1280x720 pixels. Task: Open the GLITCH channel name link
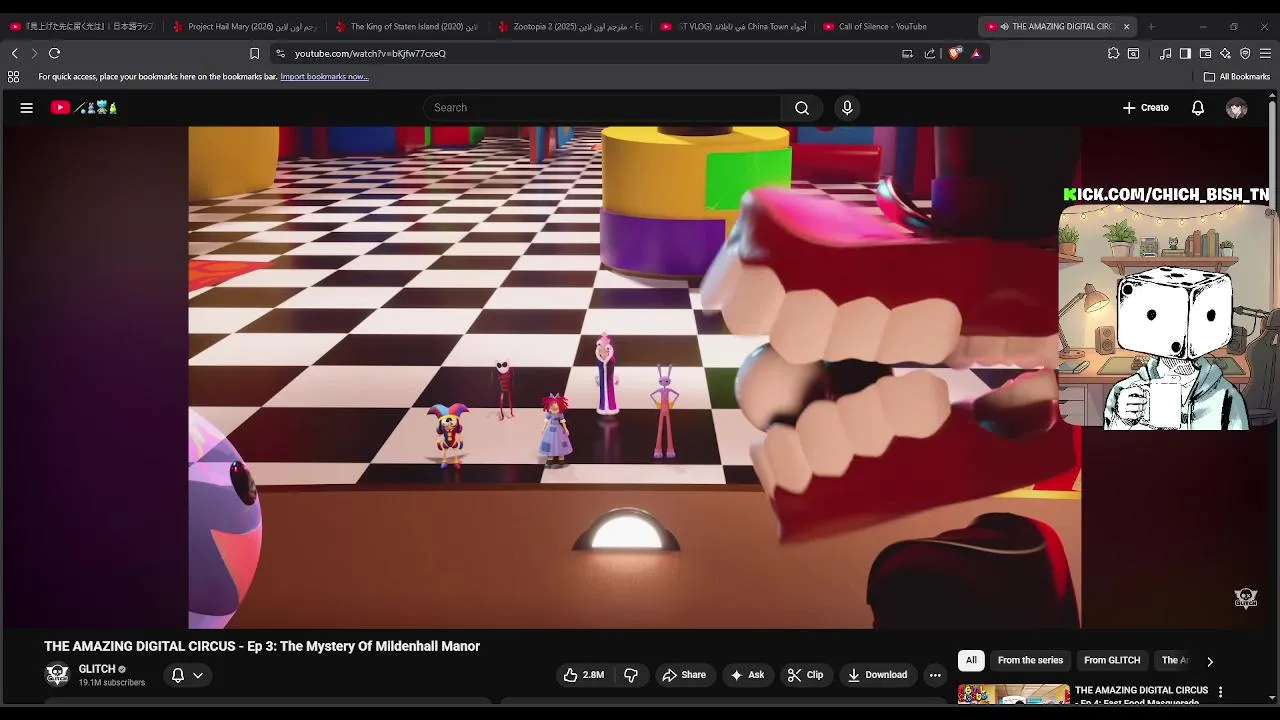tap(97, 669)
